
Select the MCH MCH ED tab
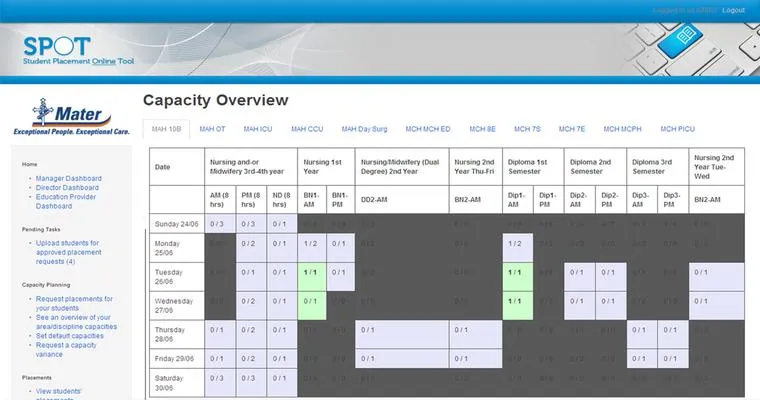(x=428, y=129)
